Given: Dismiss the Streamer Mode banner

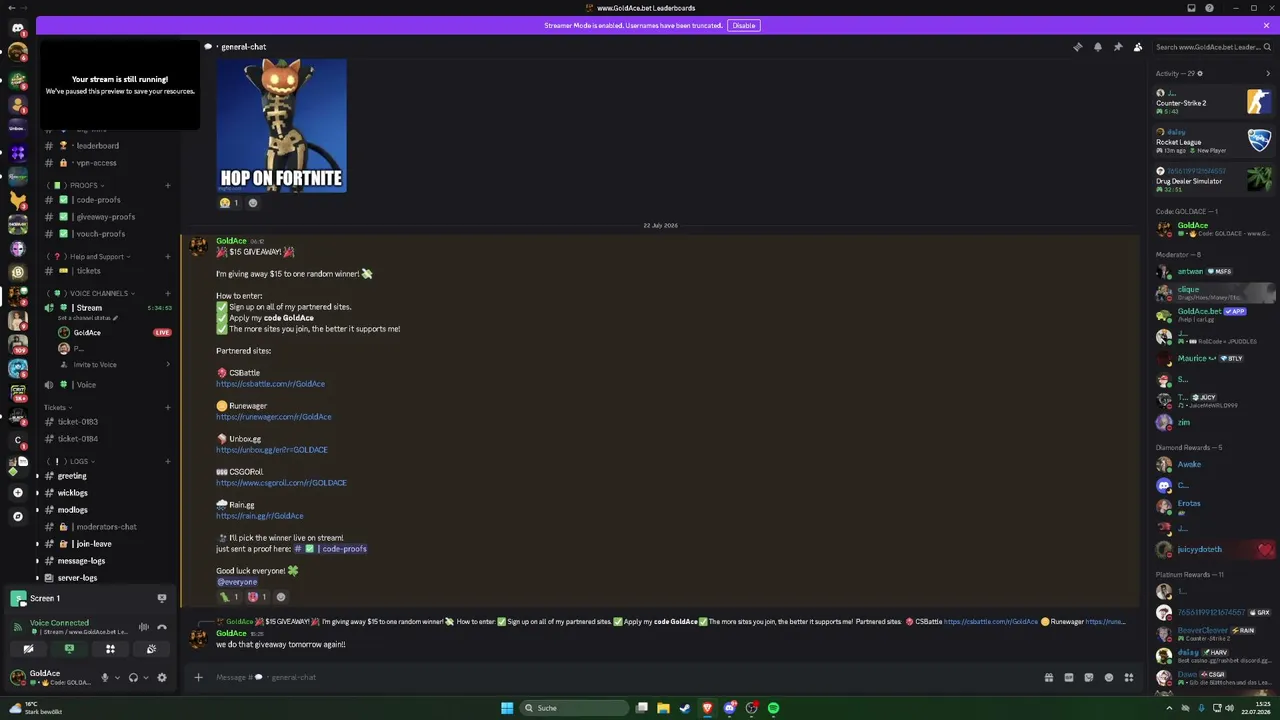Looking at the screenshot, I should pos(1266,26).
